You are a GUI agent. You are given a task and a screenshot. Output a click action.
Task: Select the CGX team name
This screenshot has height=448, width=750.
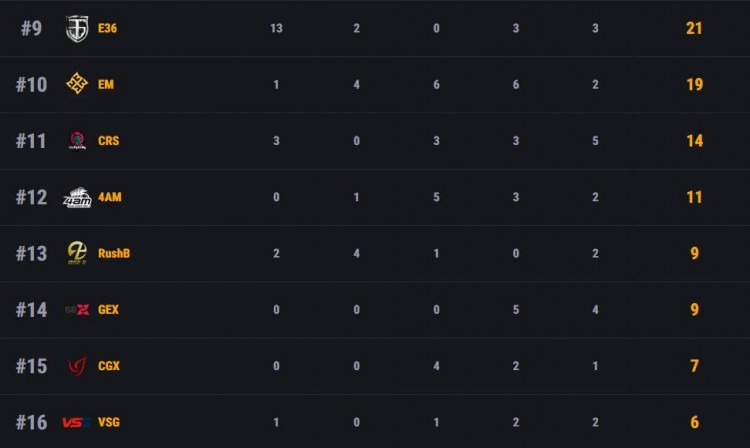[109, 366]
